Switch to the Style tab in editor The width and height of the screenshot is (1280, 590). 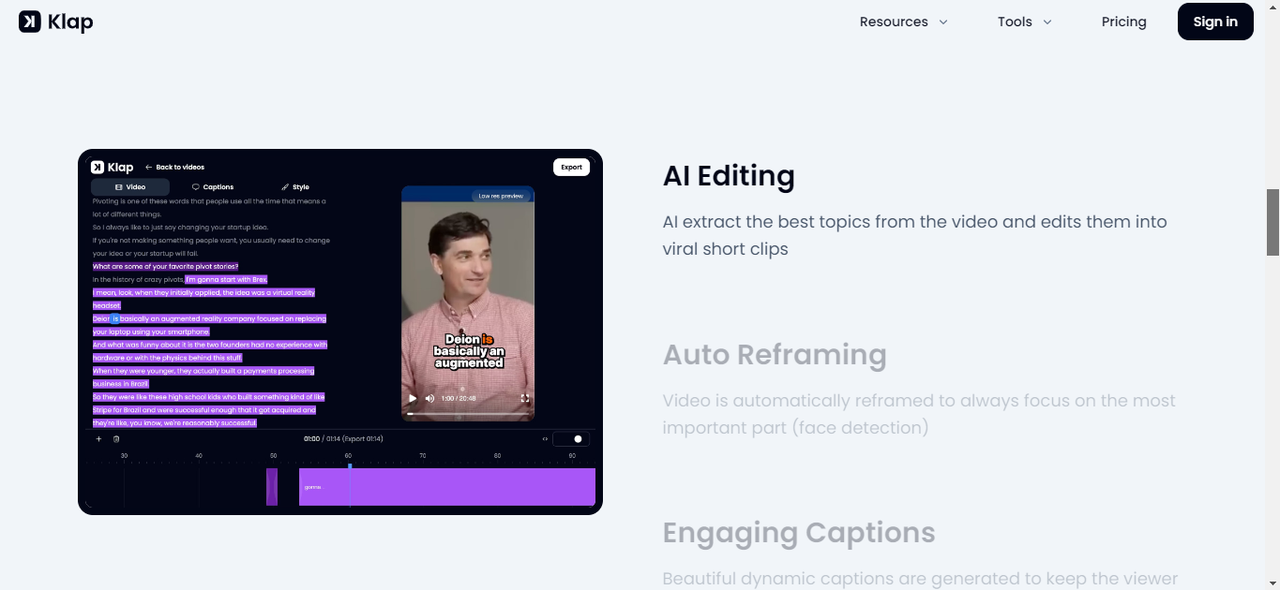[x=295, y=187]
